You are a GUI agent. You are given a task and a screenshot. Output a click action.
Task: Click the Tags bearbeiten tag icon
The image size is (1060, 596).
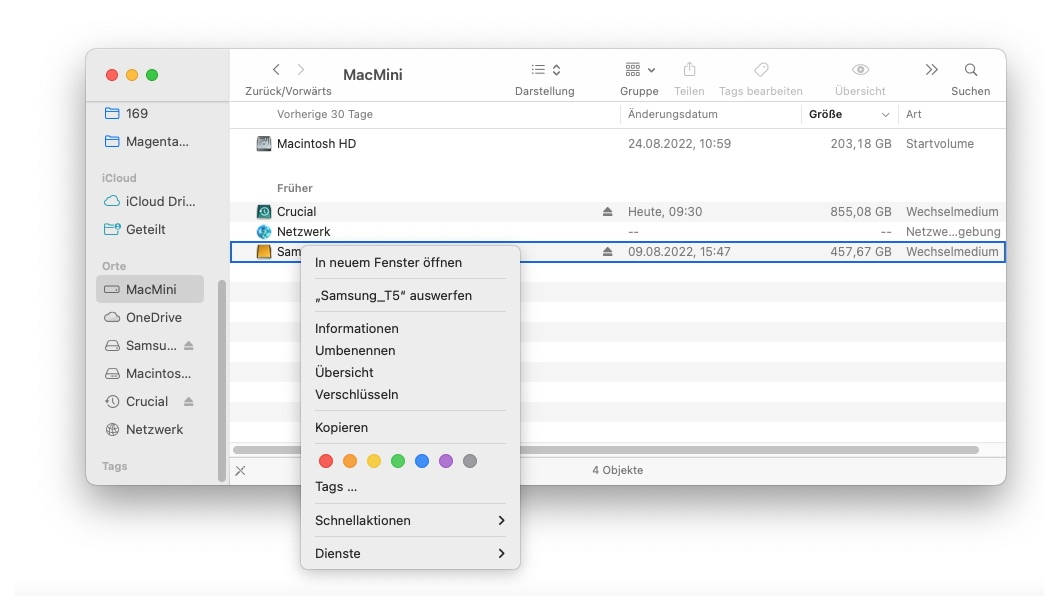(761, 70)
